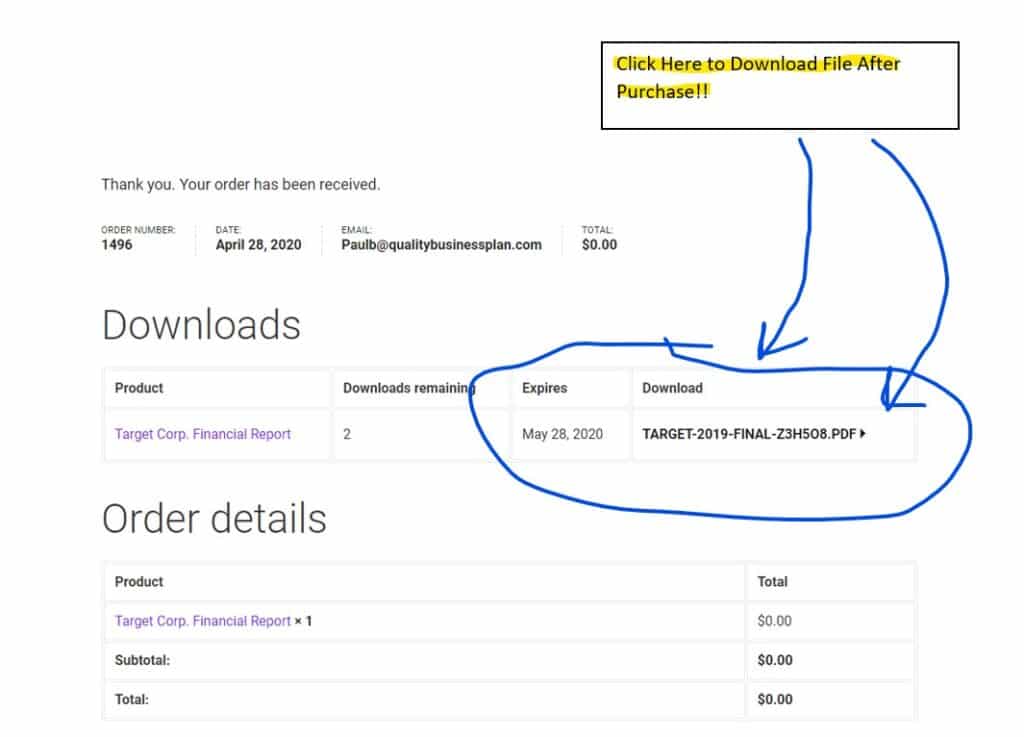This screenshot has width=1024, height=737.
Task: Open Target Corp. Financial Report link in Downloads table
Action: 203,434
